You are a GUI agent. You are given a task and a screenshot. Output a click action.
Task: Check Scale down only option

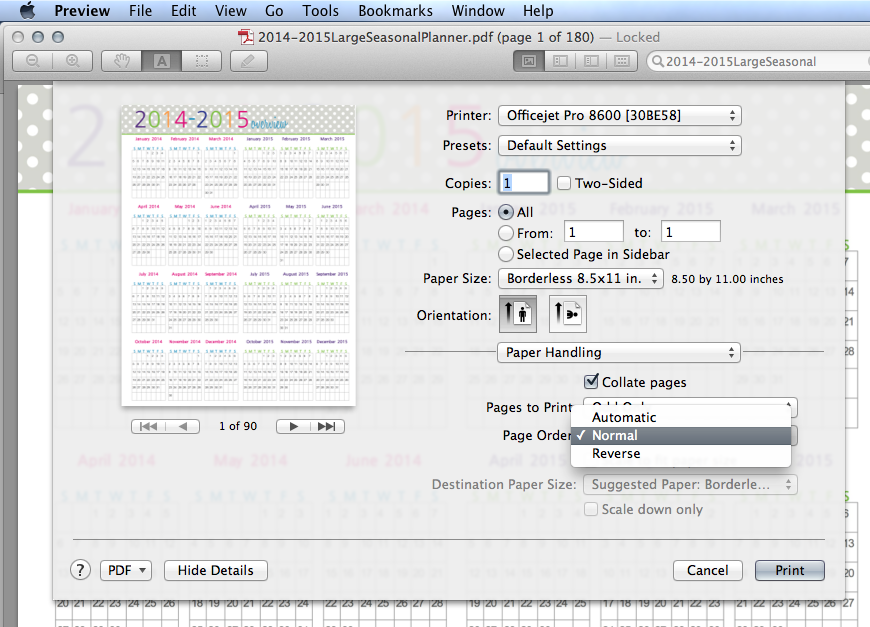590,509
